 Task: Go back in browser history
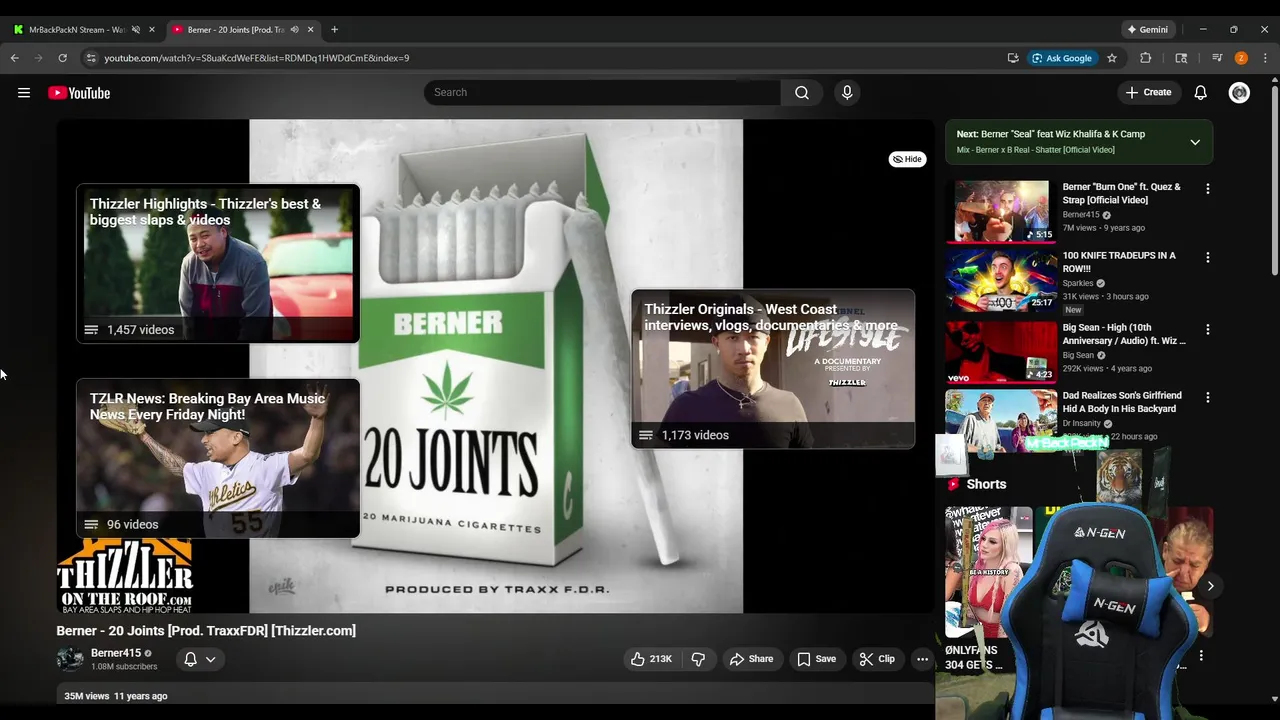15,58
